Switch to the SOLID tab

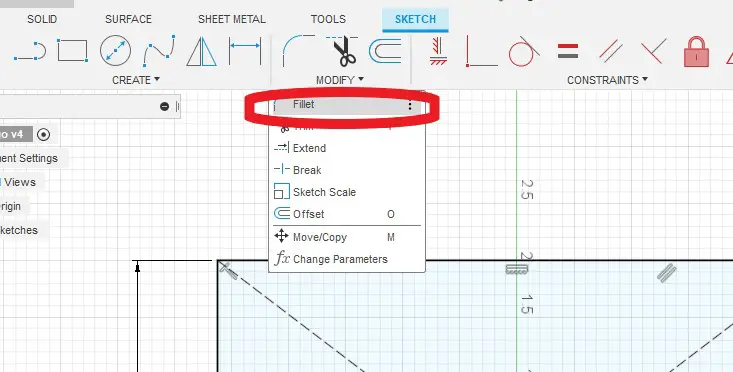click(42, 19)
